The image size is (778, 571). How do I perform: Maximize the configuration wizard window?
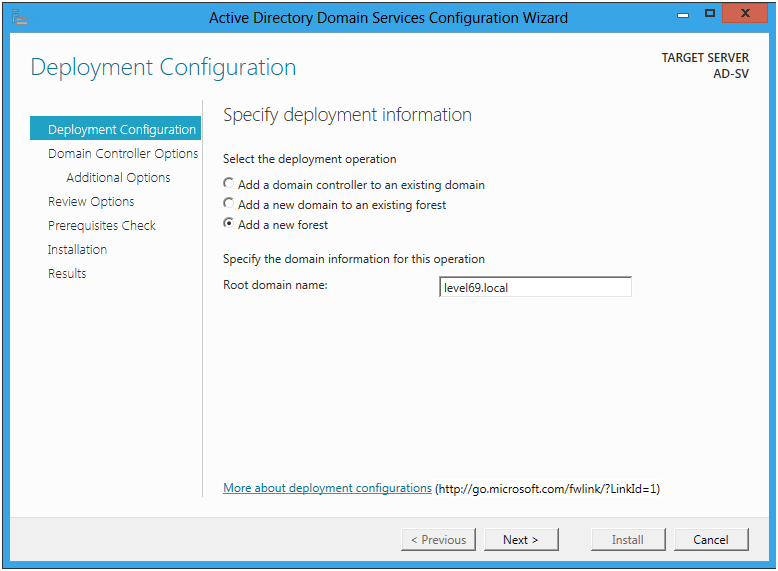710,14
